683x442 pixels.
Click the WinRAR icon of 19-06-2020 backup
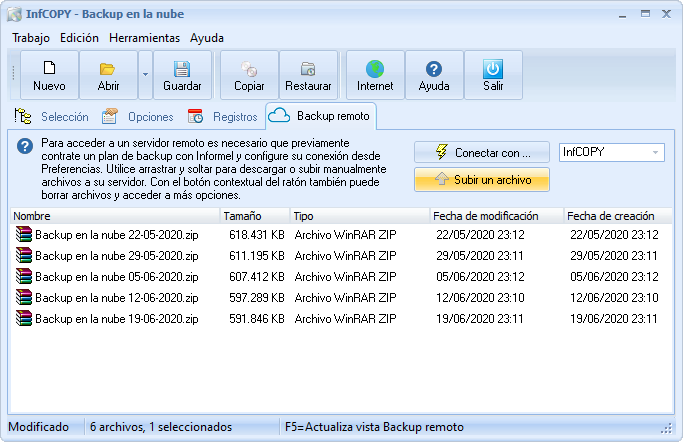point(24,318)
